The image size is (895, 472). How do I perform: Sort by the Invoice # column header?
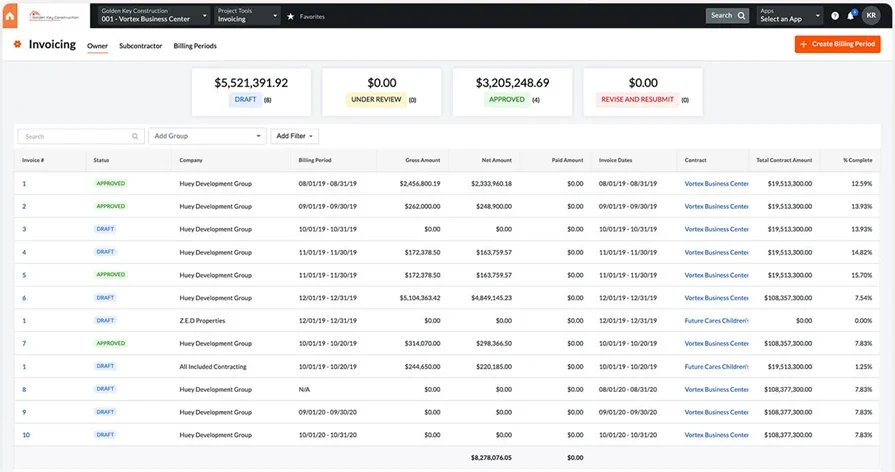click(33, 160)
